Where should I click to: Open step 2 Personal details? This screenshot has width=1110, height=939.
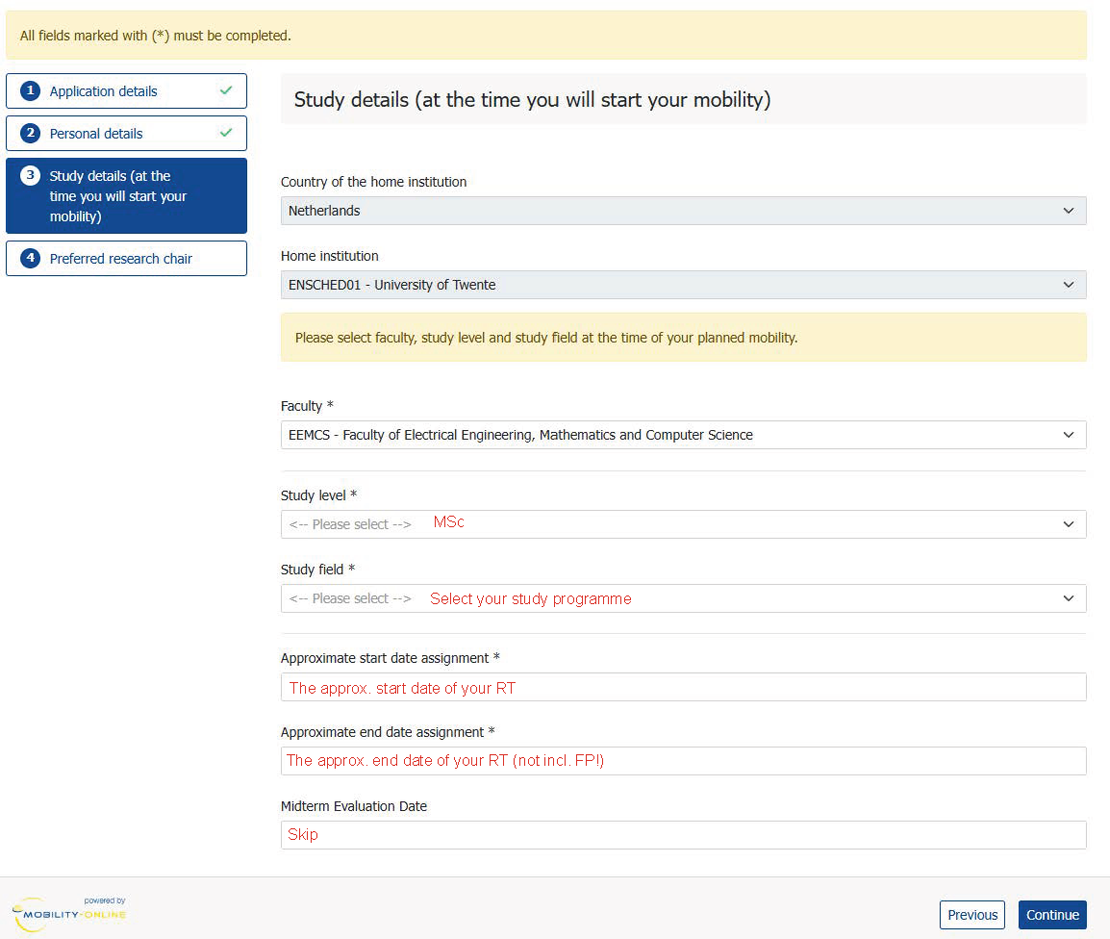(x=126, y=134)
